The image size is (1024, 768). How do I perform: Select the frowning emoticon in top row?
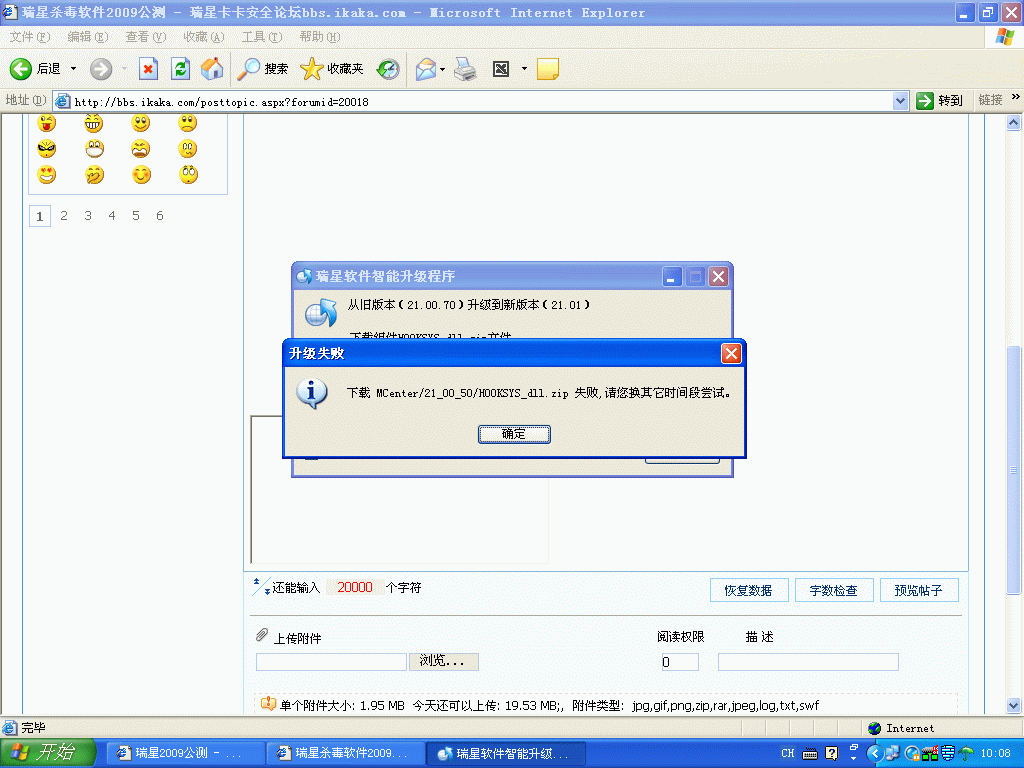coord(188,123)
